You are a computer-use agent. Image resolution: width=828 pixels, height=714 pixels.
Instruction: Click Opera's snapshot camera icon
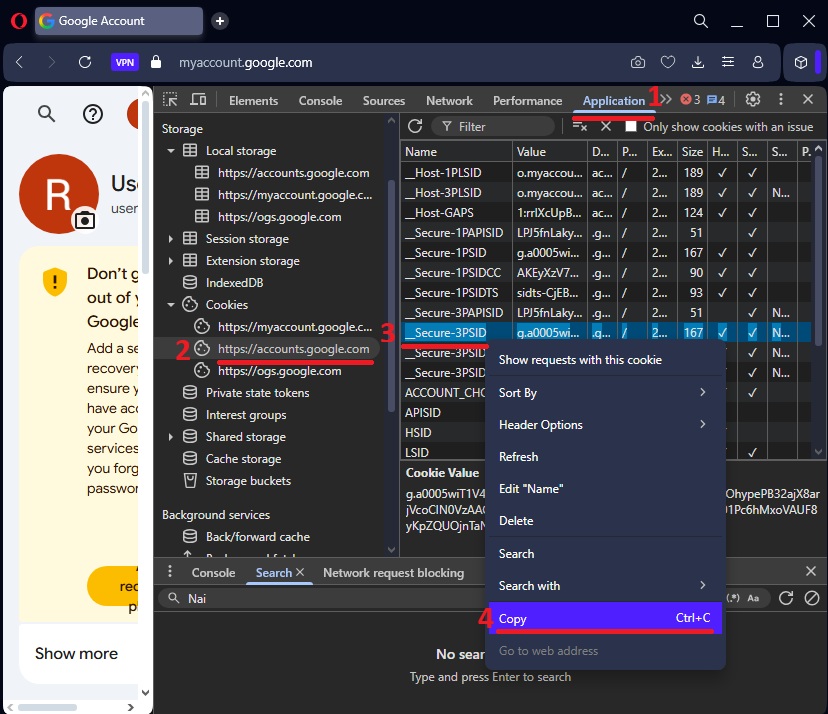coord(638,62)
